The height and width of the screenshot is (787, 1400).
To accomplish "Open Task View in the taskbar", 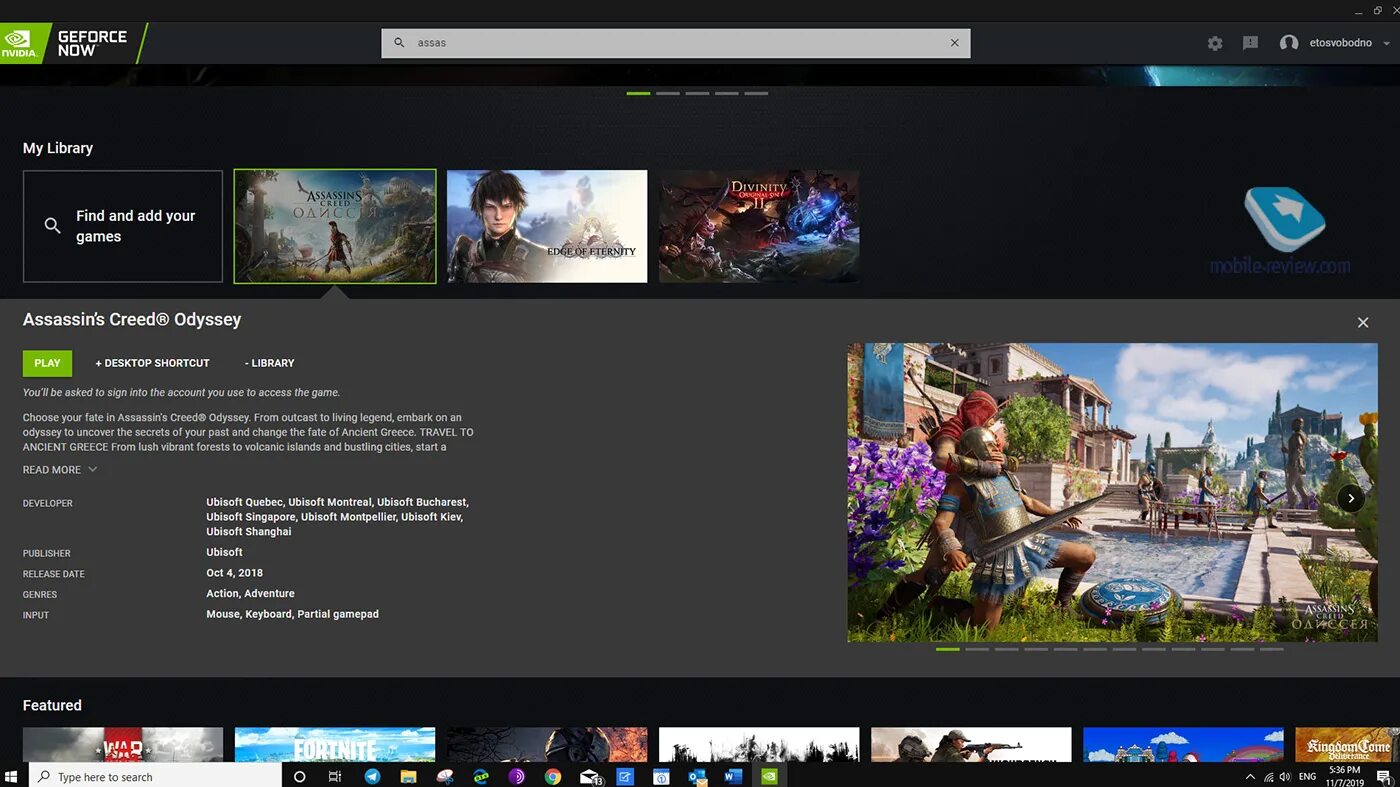I will coord(335,776).
